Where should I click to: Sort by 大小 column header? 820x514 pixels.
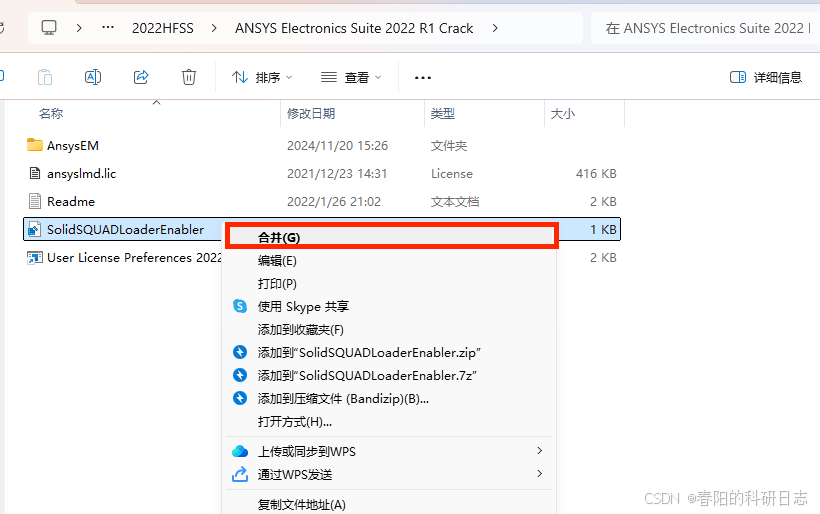(563, 113)
